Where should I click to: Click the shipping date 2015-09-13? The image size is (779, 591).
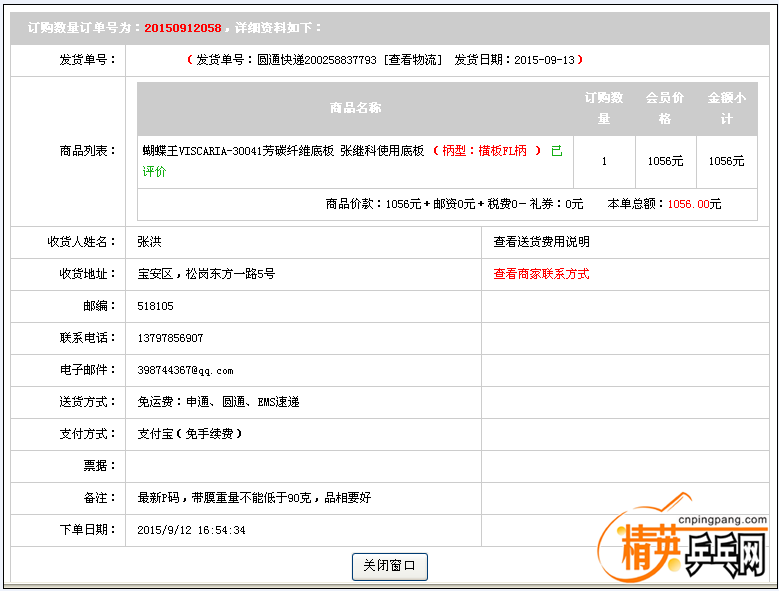pos(544,60)
